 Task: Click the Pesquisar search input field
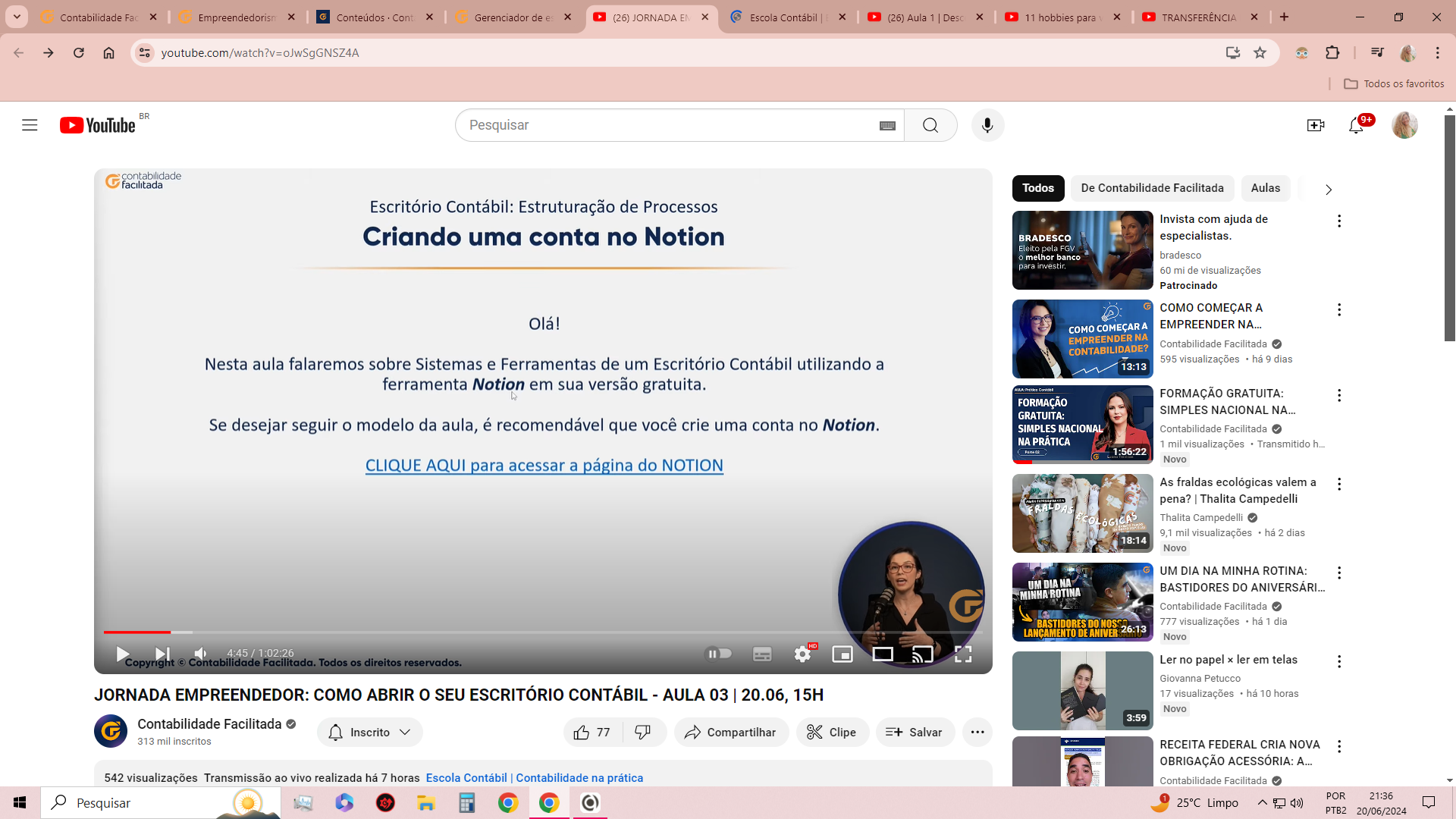[x=667, y=125]
